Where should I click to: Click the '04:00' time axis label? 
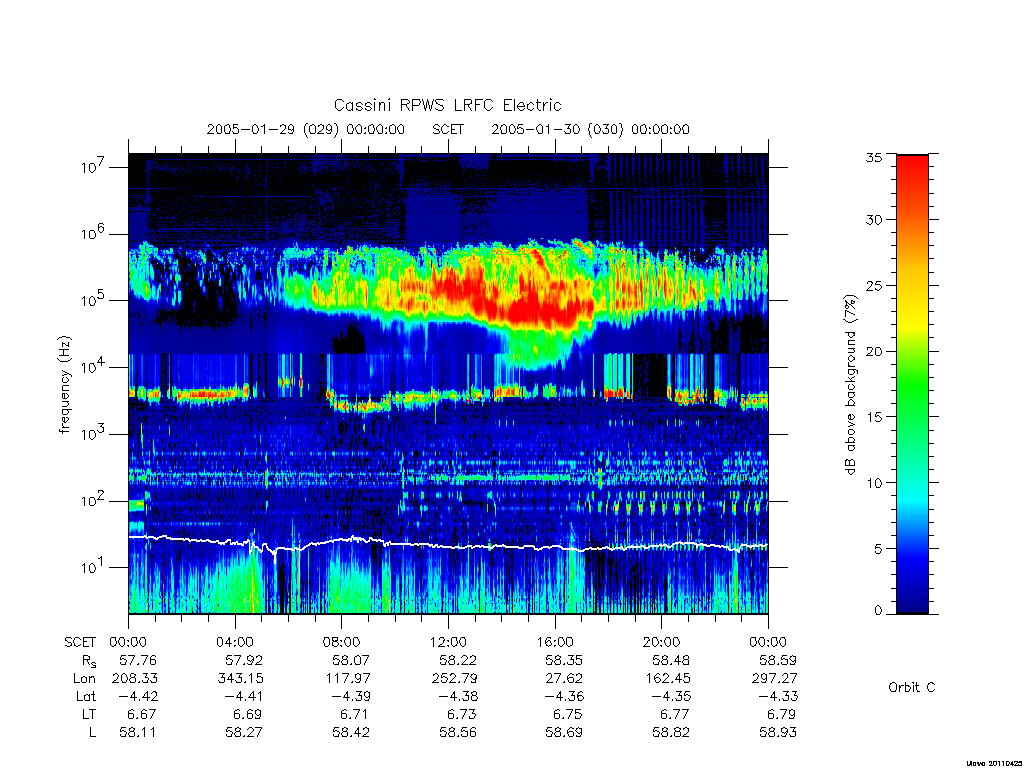point(235,642)
